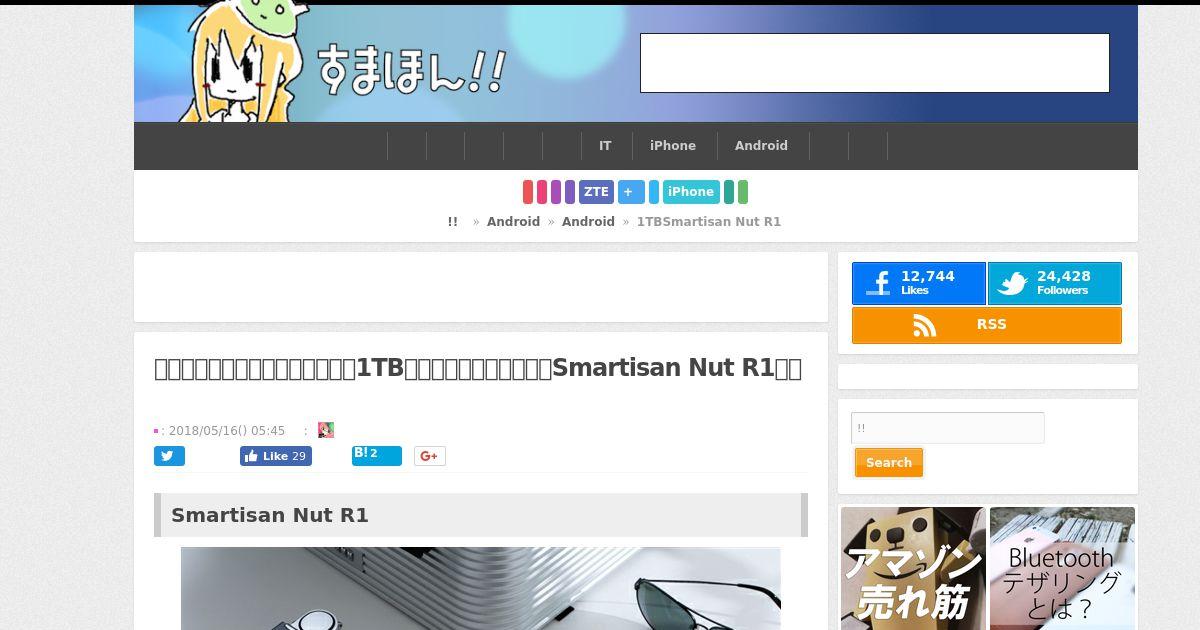
Task: Open the Amazon bestseller thumbnail
Action: [913, 568]
